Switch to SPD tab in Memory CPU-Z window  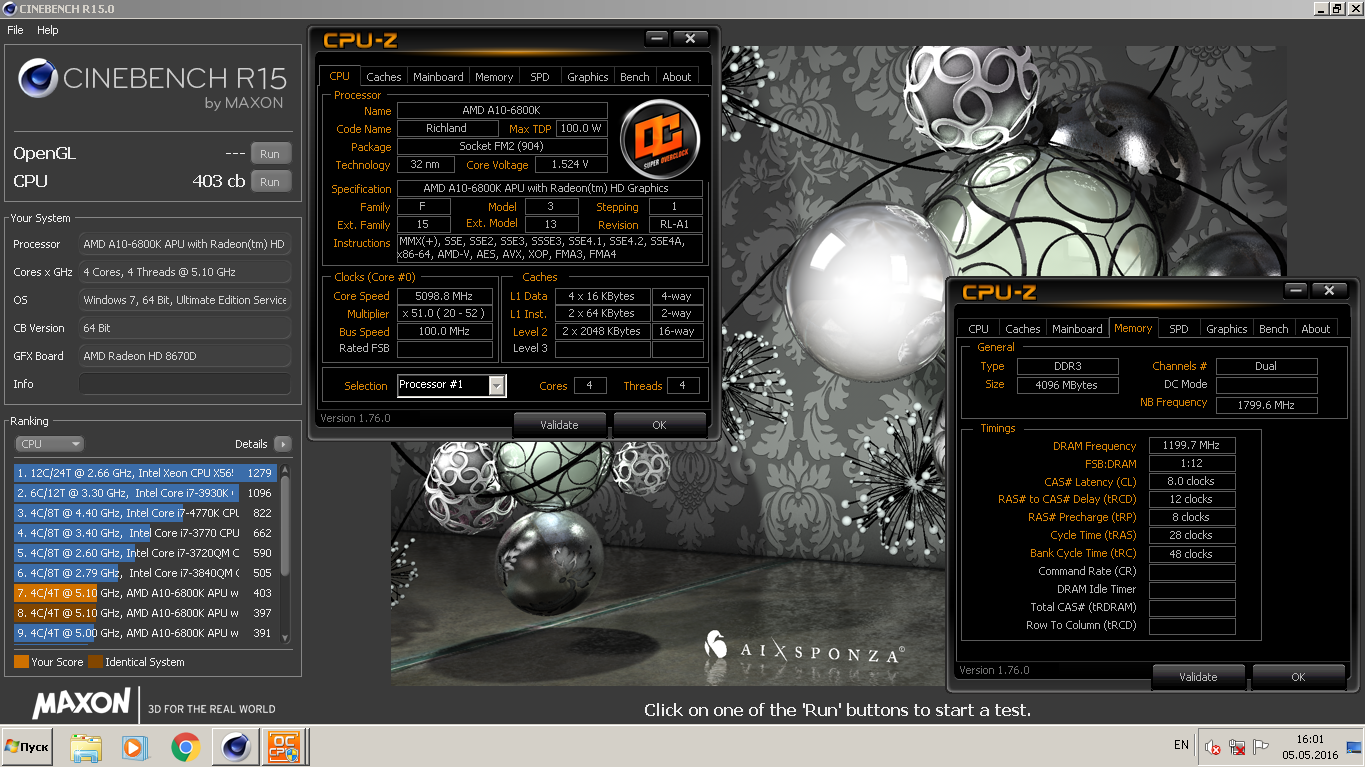[x=1179, y=329]
